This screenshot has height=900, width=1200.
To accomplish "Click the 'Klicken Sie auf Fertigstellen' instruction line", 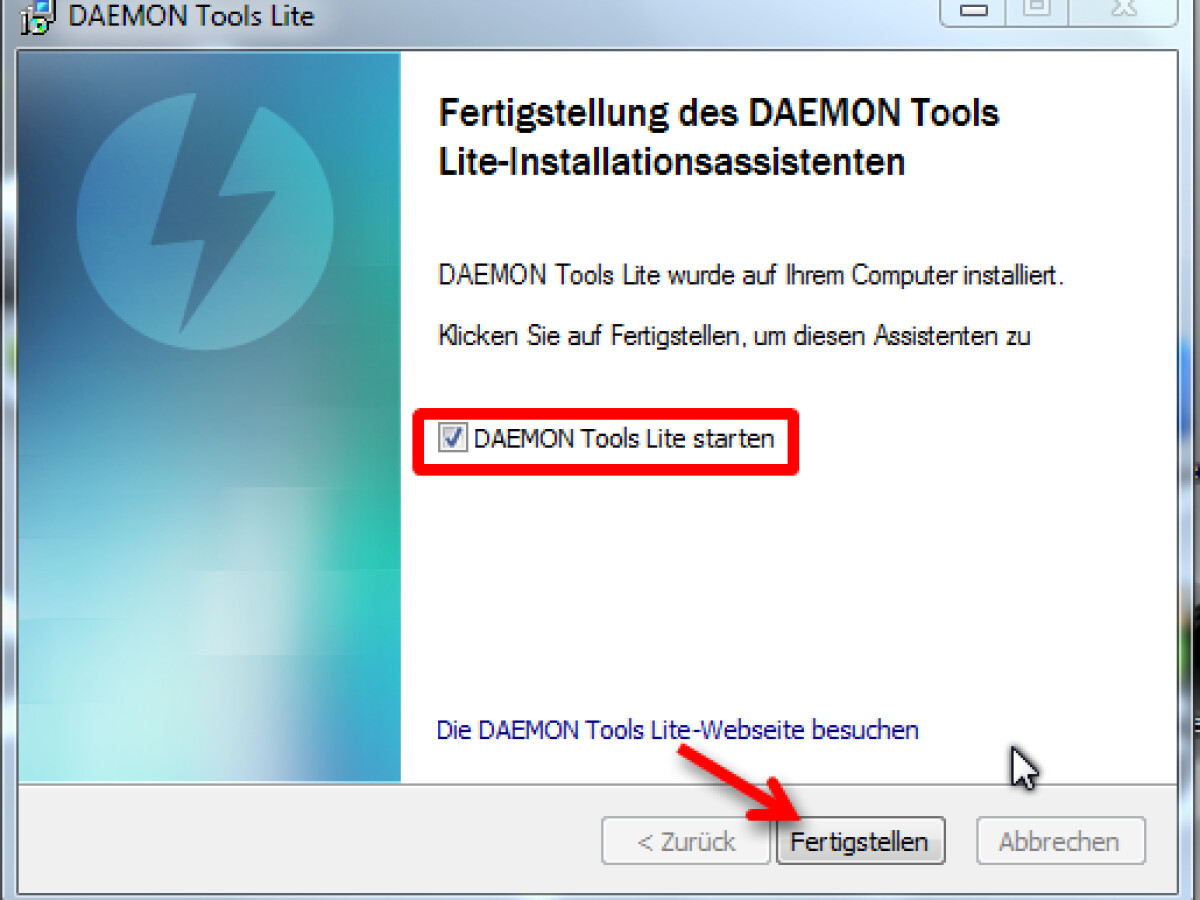I will pyautogui.click(x=734, y=336).
